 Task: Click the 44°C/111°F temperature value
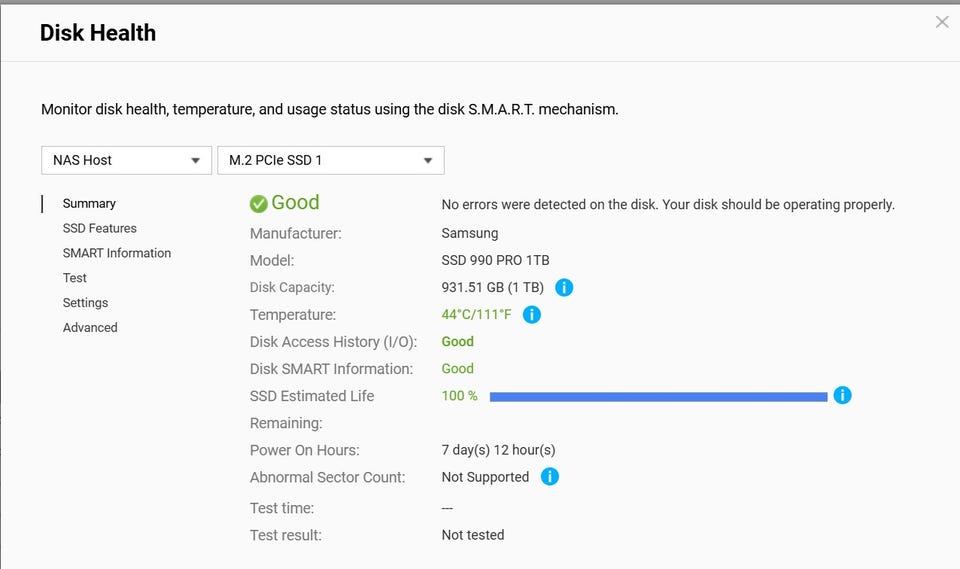(476, 315)
